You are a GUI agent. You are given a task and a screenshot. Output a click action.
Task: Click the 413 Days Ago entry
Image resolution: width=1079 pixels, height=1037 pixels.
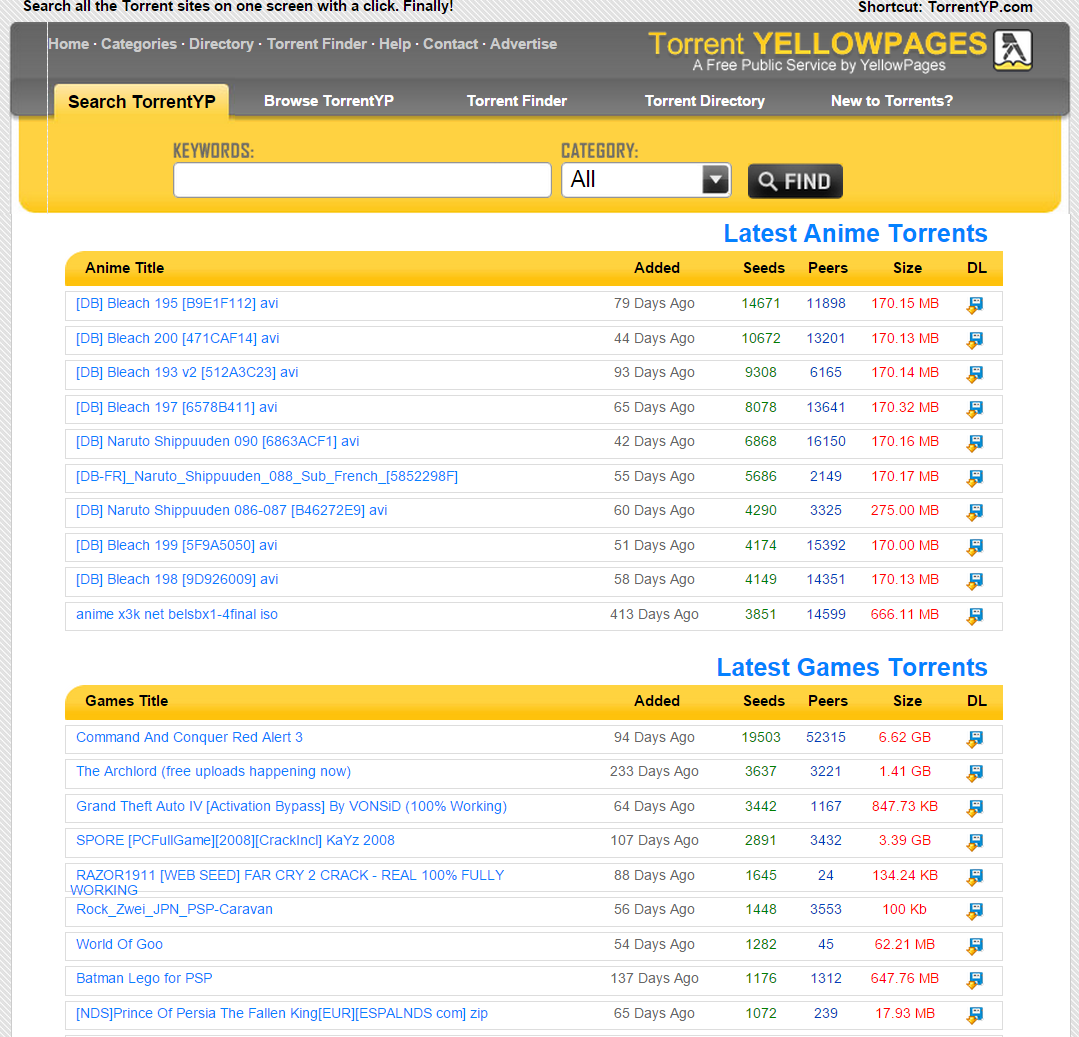point(654,614)
